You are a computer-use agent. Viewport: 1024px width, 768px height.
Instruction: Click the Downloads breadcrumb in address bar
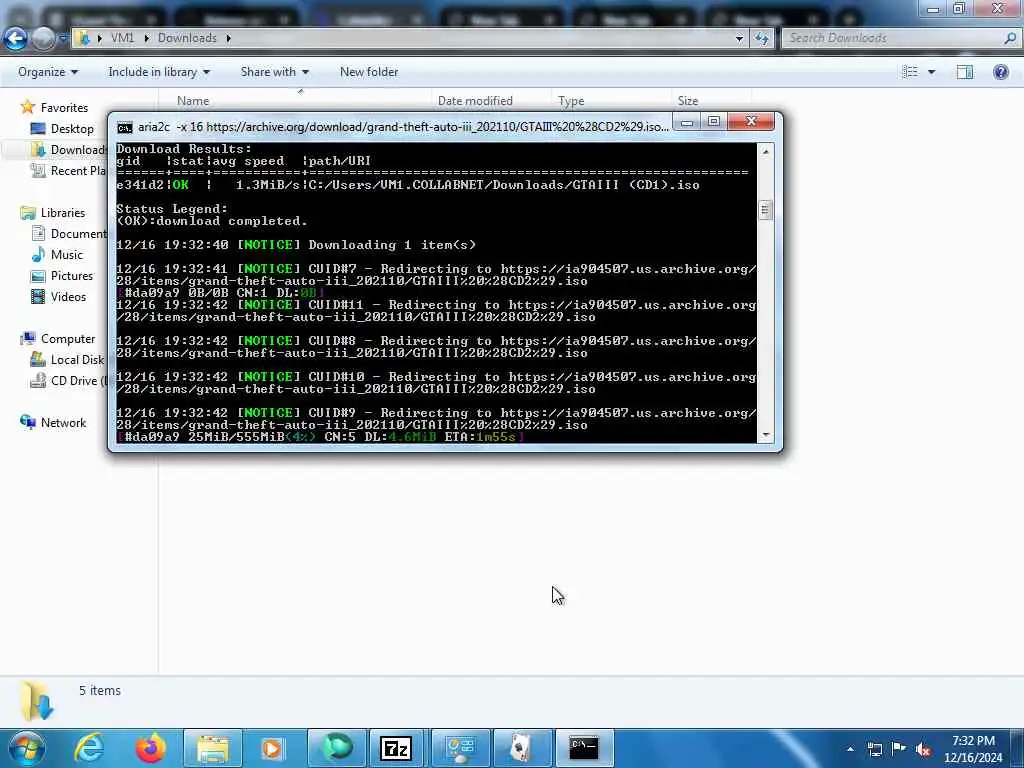pyautogui.click(x=187, y=38)
